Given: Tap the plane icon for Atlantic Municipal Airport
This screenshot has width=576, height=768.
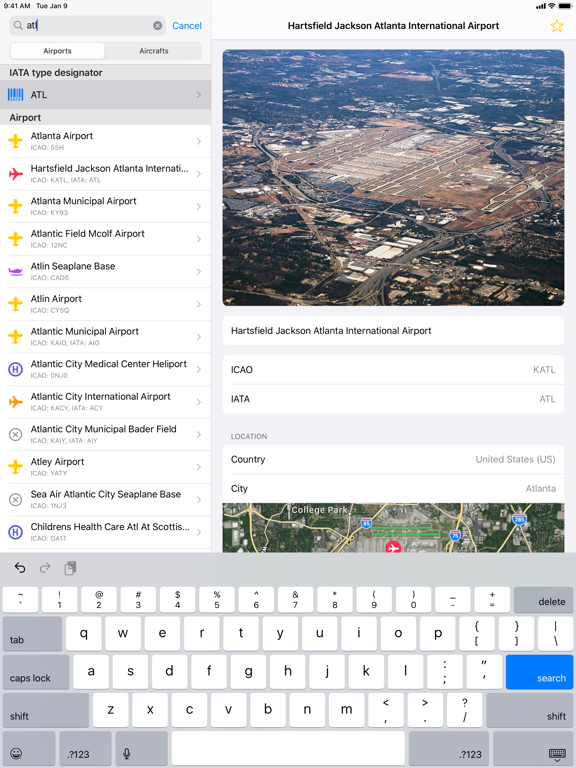Looking at the screenshot, I should (x=16, y=336).
